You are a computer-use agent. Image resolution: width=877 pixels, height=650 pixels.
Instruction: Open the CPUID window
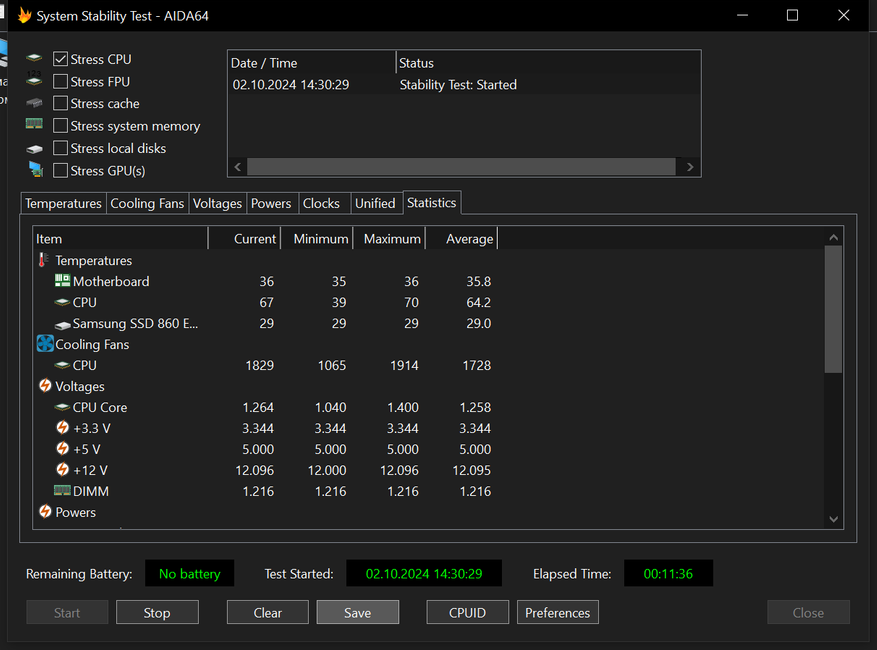point(467,612)
